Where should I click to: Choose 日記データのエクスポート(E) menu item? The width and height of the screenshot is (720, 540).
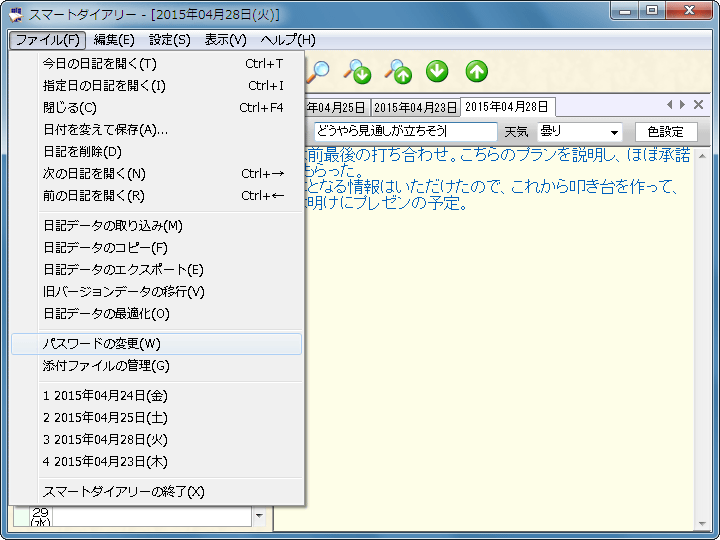tap(157, 270)
